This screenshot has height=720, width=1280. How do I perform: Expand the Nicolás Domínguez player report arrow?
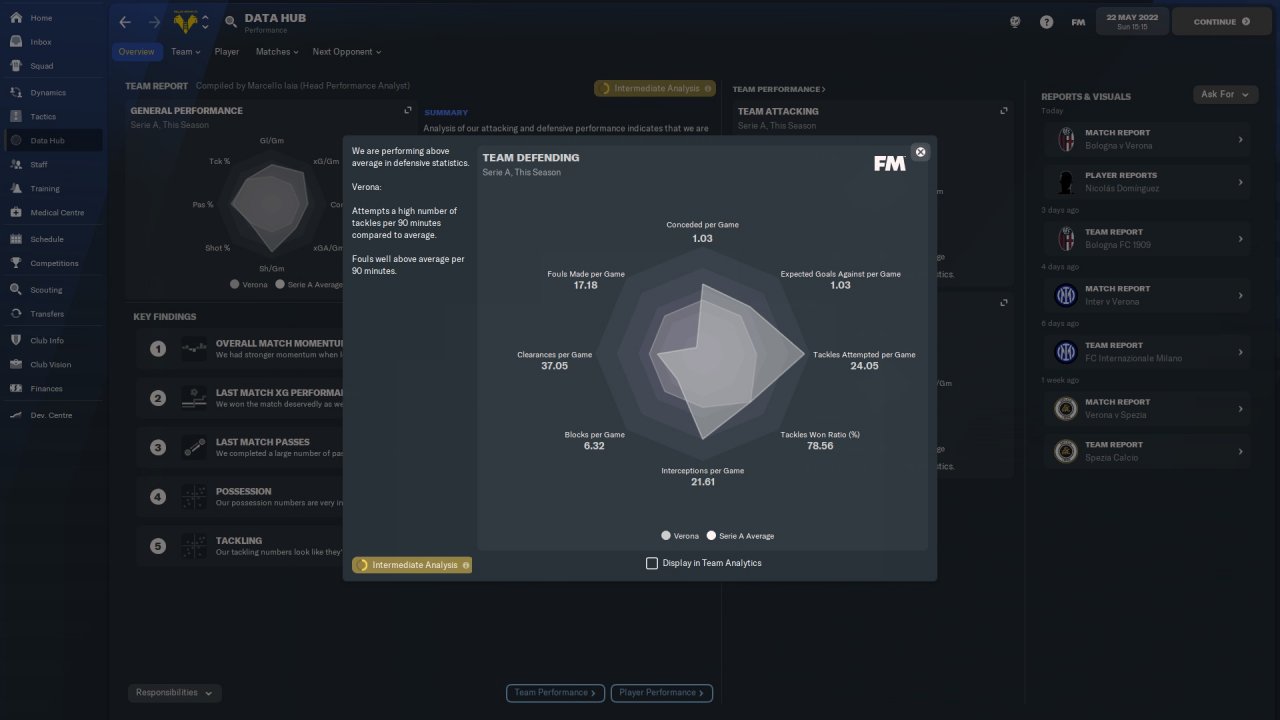tap(1240, 182)
